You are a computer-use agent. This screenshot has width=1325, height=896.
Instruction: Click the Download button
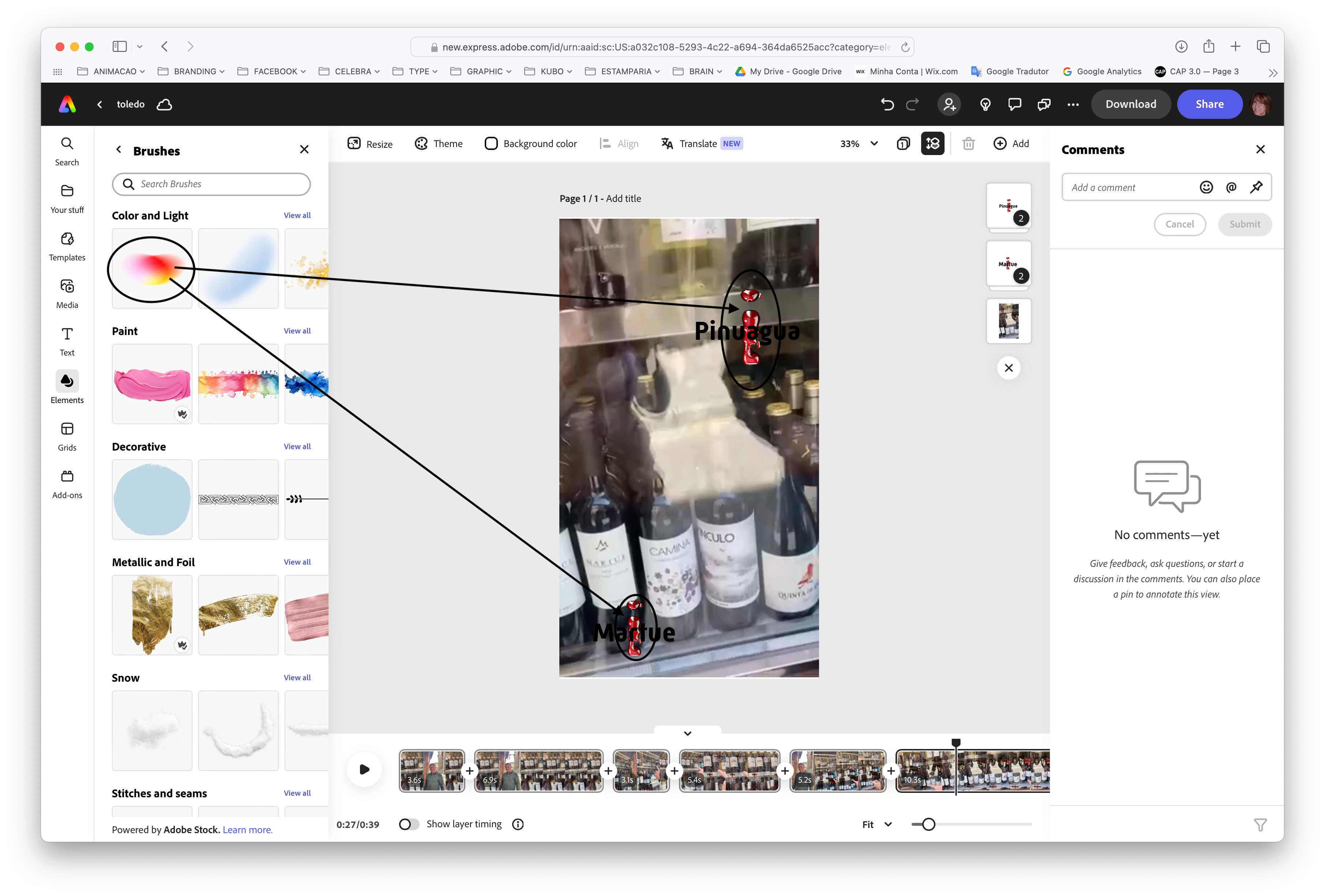(x=1131, y=104)
